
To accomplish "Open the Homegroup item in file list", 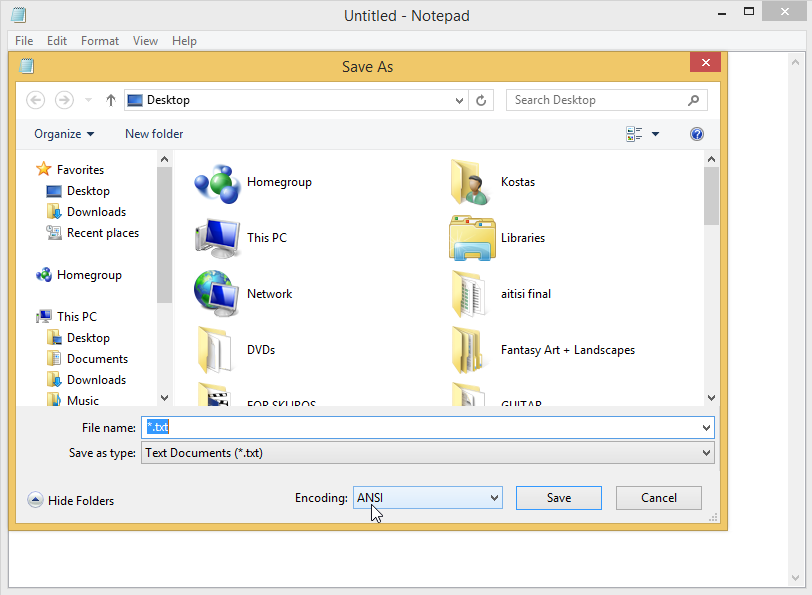I will (254, 183).
